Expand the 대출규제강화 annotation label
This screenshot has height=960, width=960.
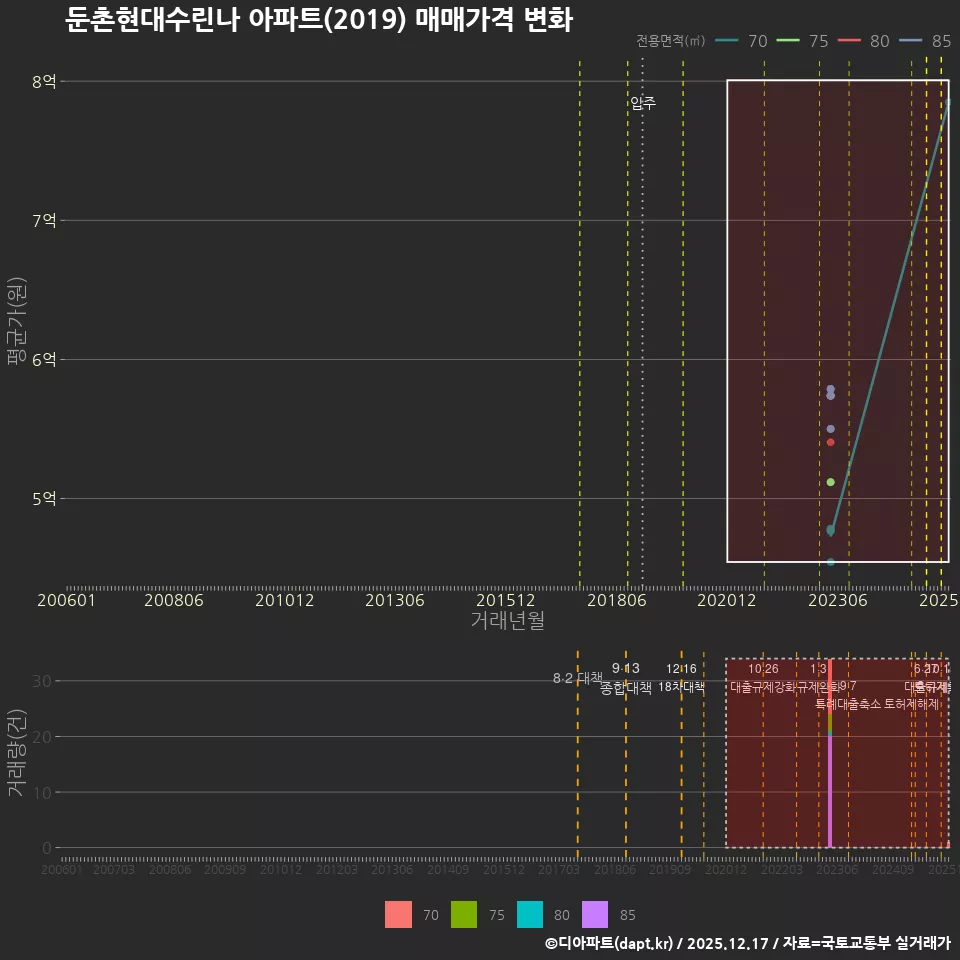click(x=764, y=684)
